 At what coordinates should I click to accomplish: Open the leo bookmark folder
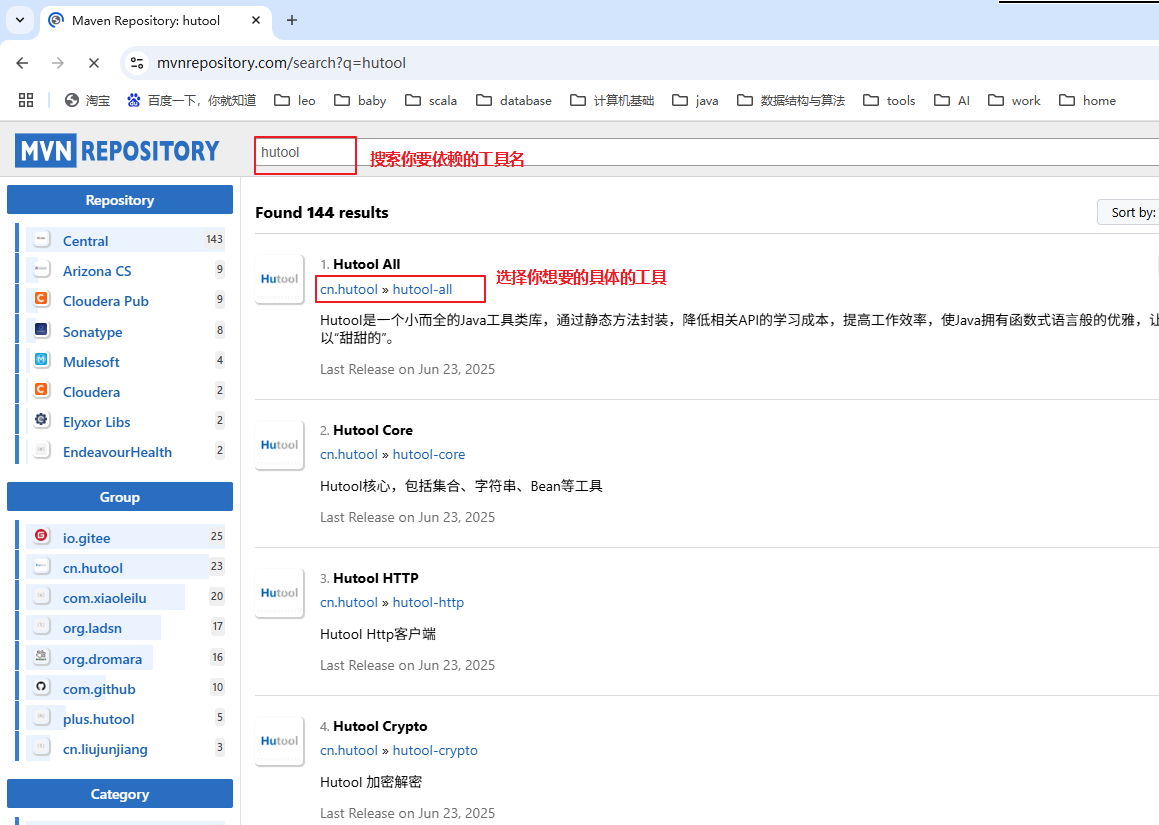(x=295, y=101)
